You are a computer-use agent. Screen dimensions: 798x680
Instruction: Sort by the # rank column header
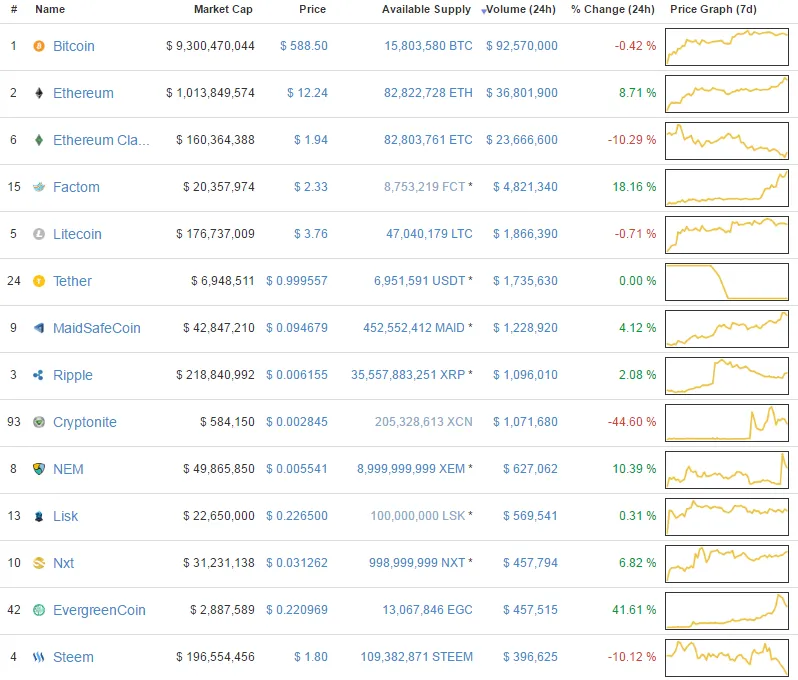click(x=14, y=9)
